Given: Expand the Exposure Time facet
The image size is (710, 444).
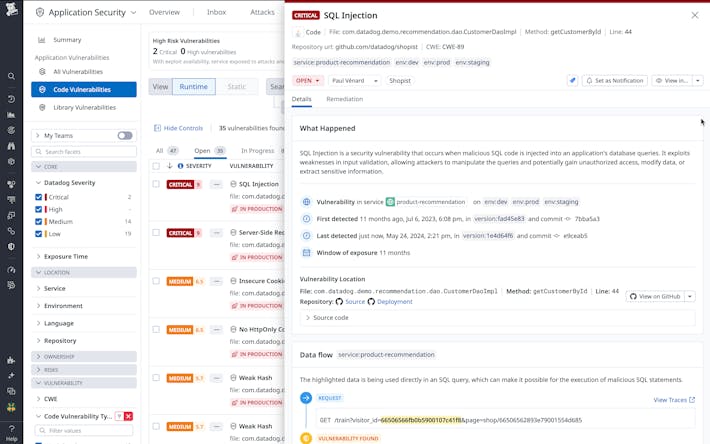Looking at the screenshot, I should [65, 256].
